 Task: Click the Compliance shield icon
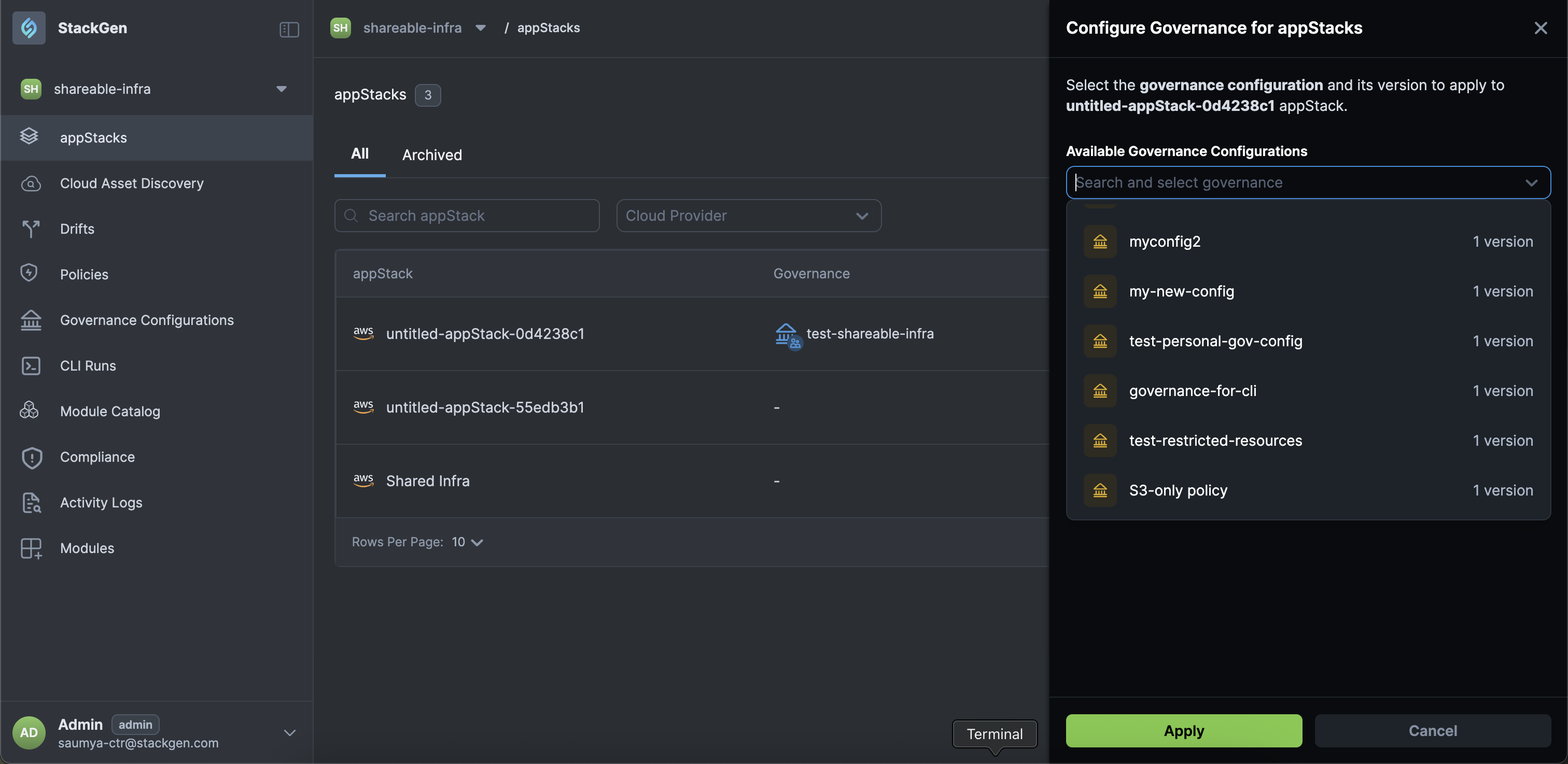[32, 458]
